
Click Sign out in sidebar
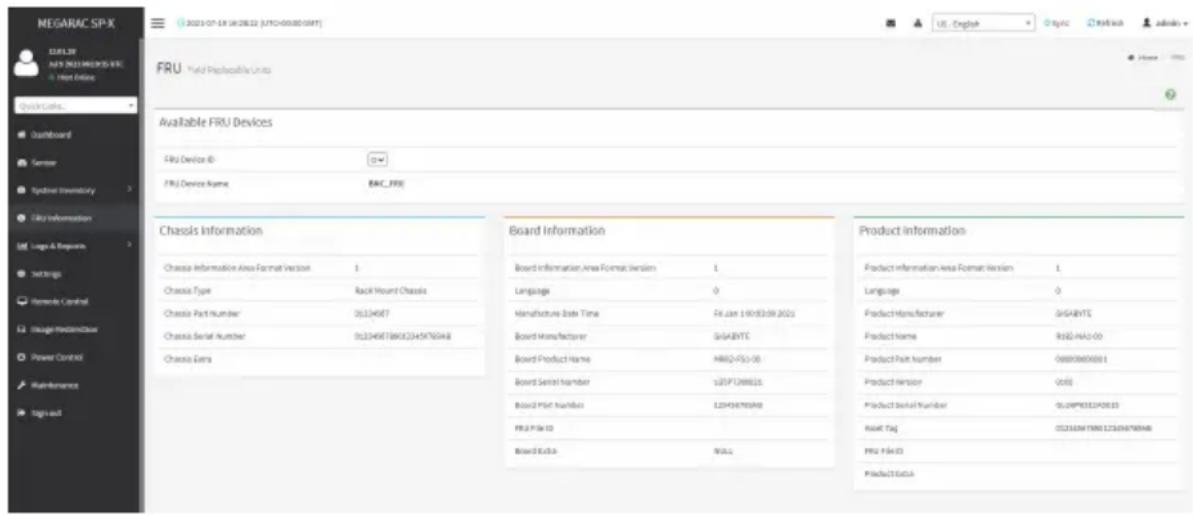tap(46, 413)
